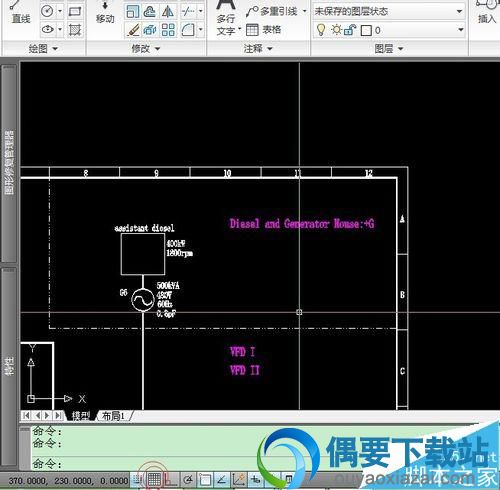
Task: Select the Circle drawing tool
Action: pyautogui.click(x=47, y=11)
